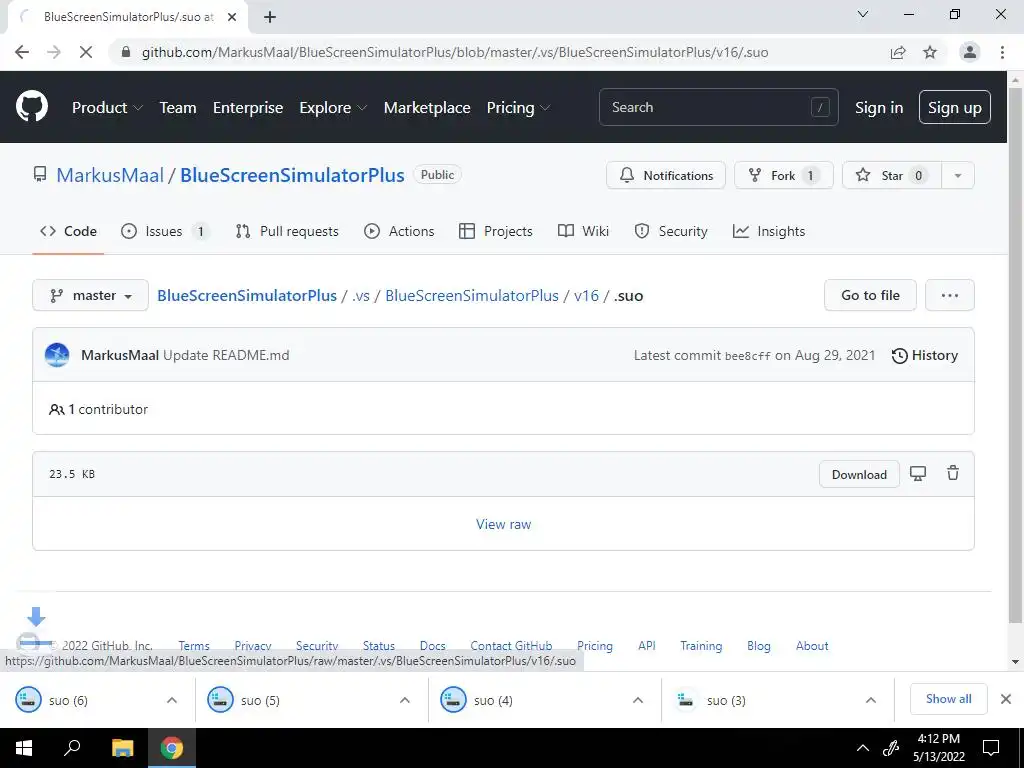Click Show all downloads button
This screenshot has width=1024, height=768.
948,699
